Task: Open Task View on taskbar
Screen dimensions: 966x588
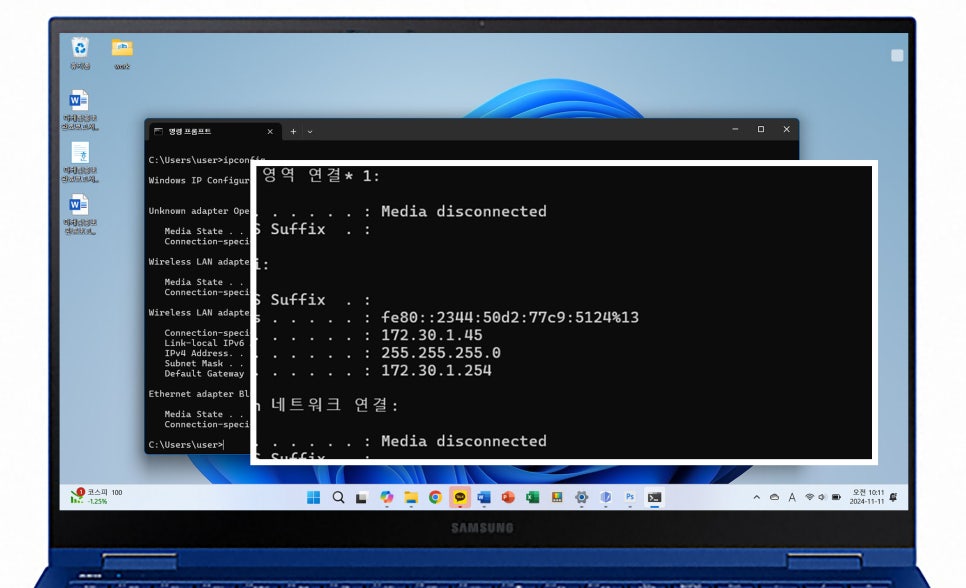Action: (362, 497)
